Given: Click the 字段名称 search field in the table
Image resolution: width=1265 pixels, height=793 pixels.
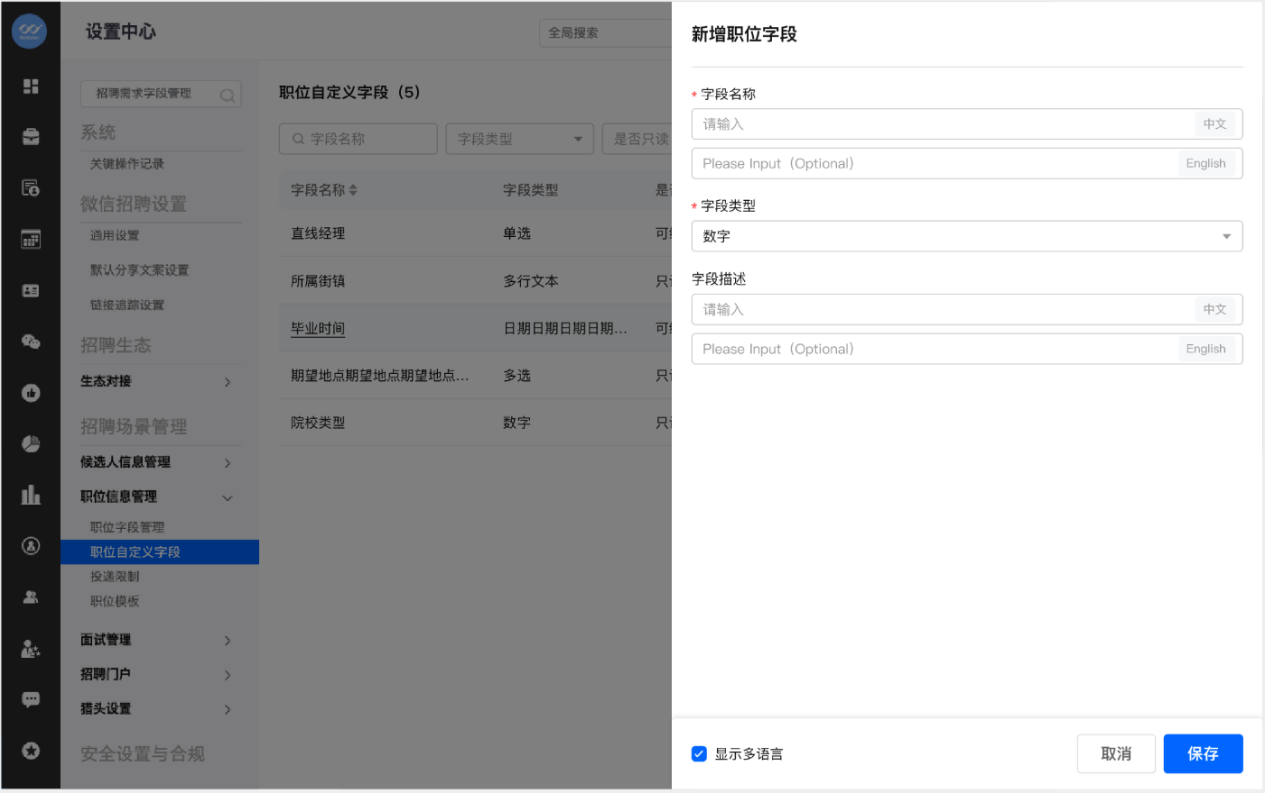Looking at the screenshot, I should click(358, 139).
